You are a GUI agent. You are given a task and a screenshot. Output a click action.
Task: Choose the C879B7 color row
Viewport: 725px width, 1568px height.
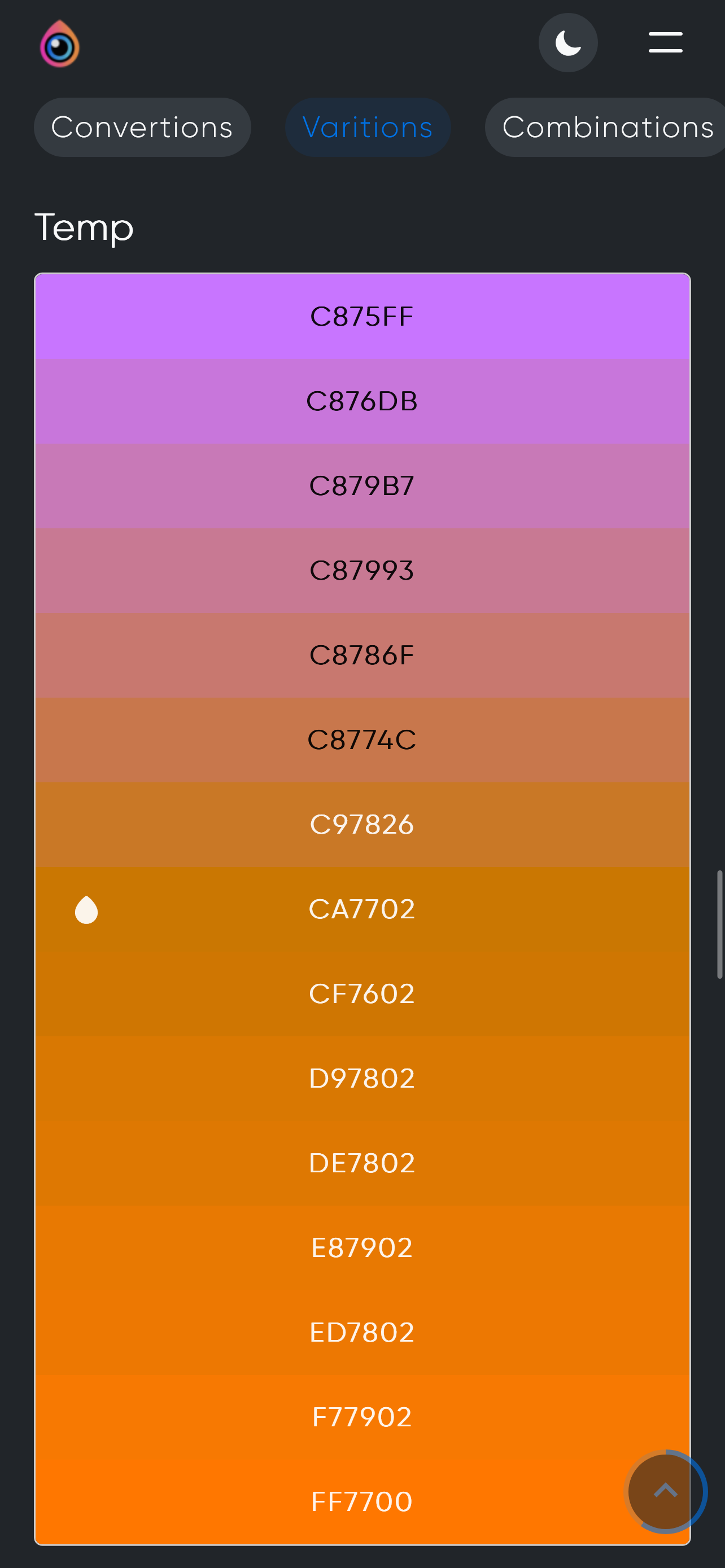point(362,486)
